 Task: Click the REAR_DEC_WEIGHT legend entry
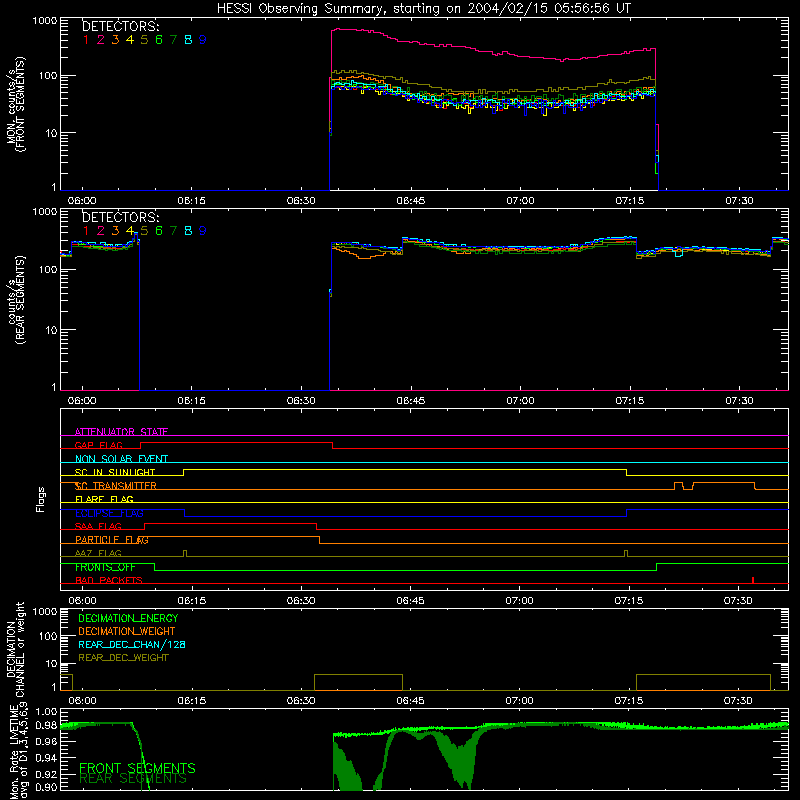[123, 658]
